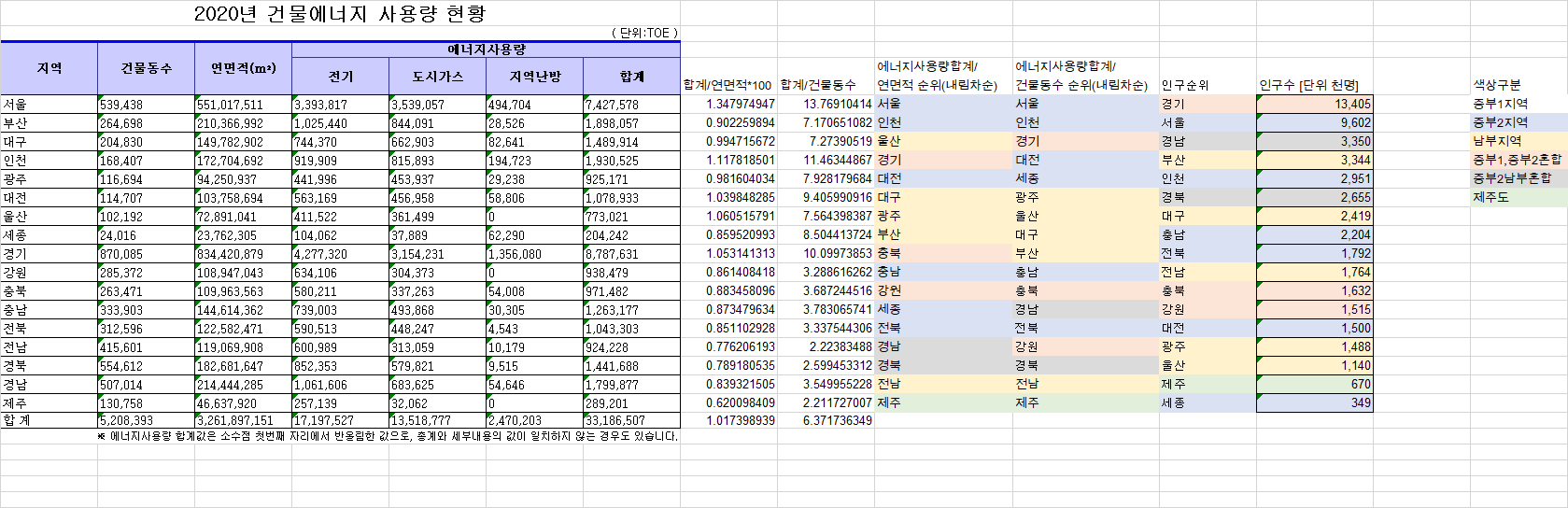The image size is (1568, 508).
Task: Click the ratio value 1.347974947
Action: point(740,104)
